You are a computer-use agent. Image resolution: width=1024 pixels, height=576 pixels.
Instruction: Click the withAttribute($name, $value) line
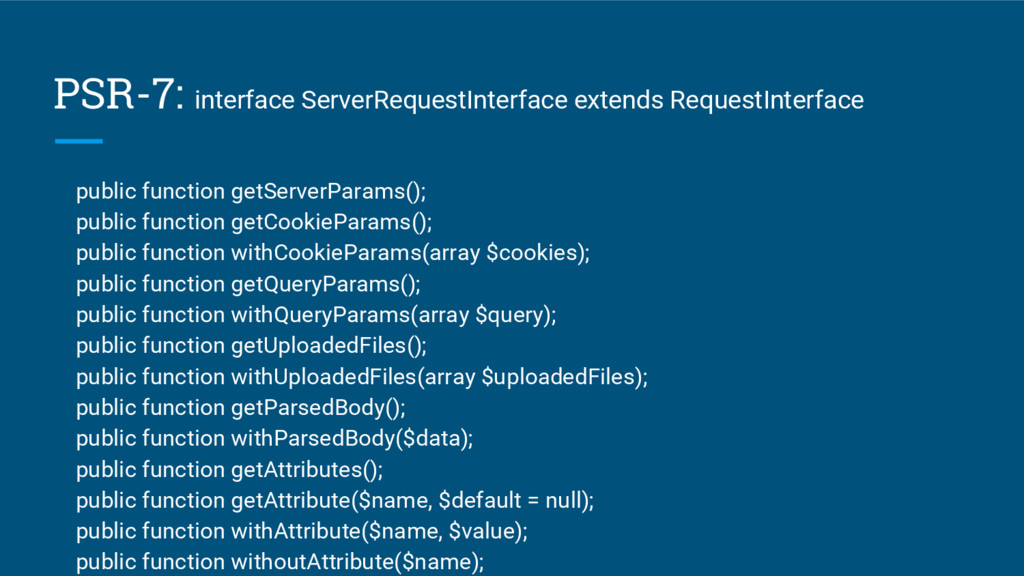pos(302,532)
